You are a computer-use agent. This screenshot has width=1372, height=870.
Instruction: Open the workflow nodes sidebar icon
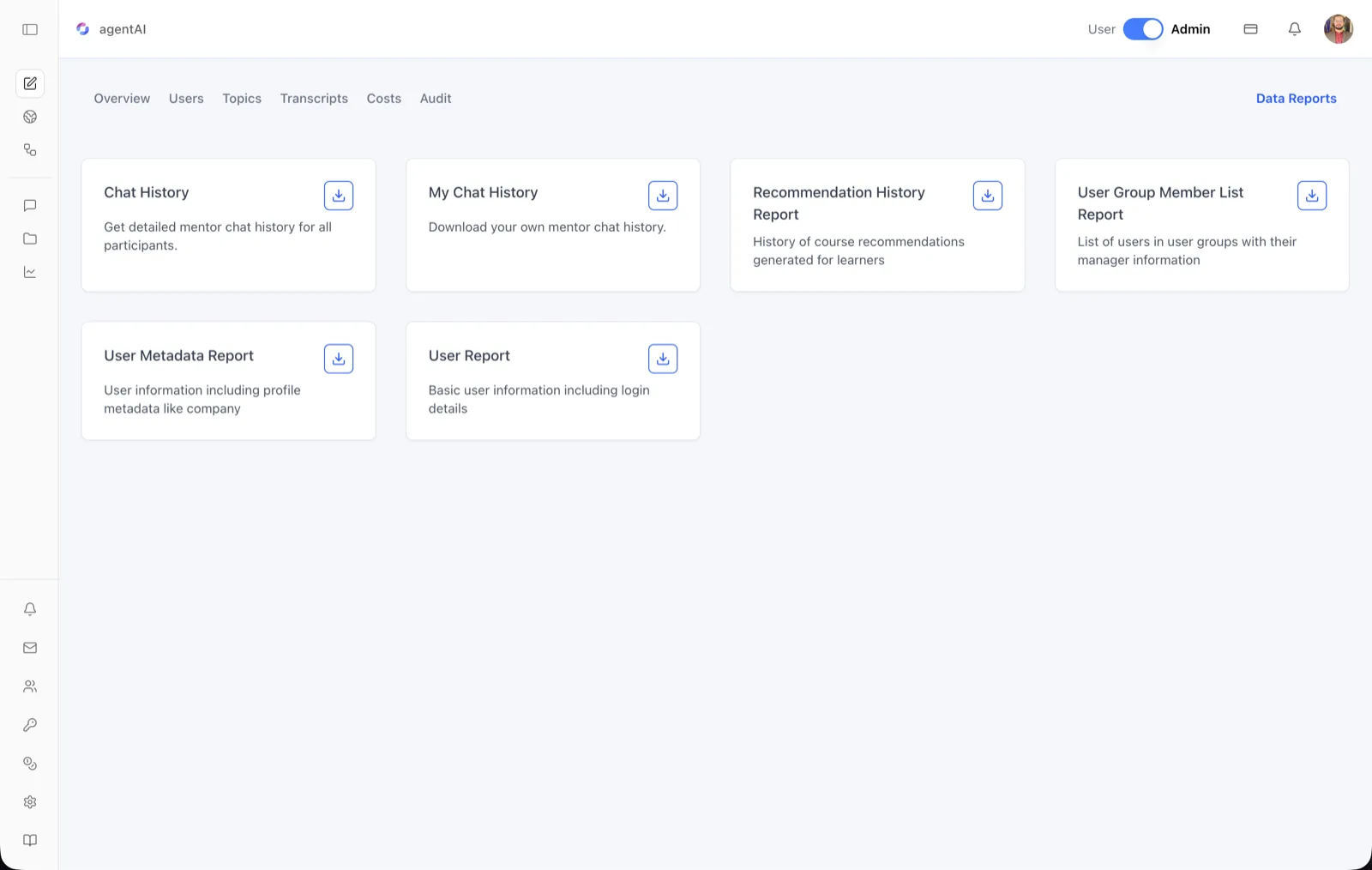pyautogui.click(x=30, y=150)
